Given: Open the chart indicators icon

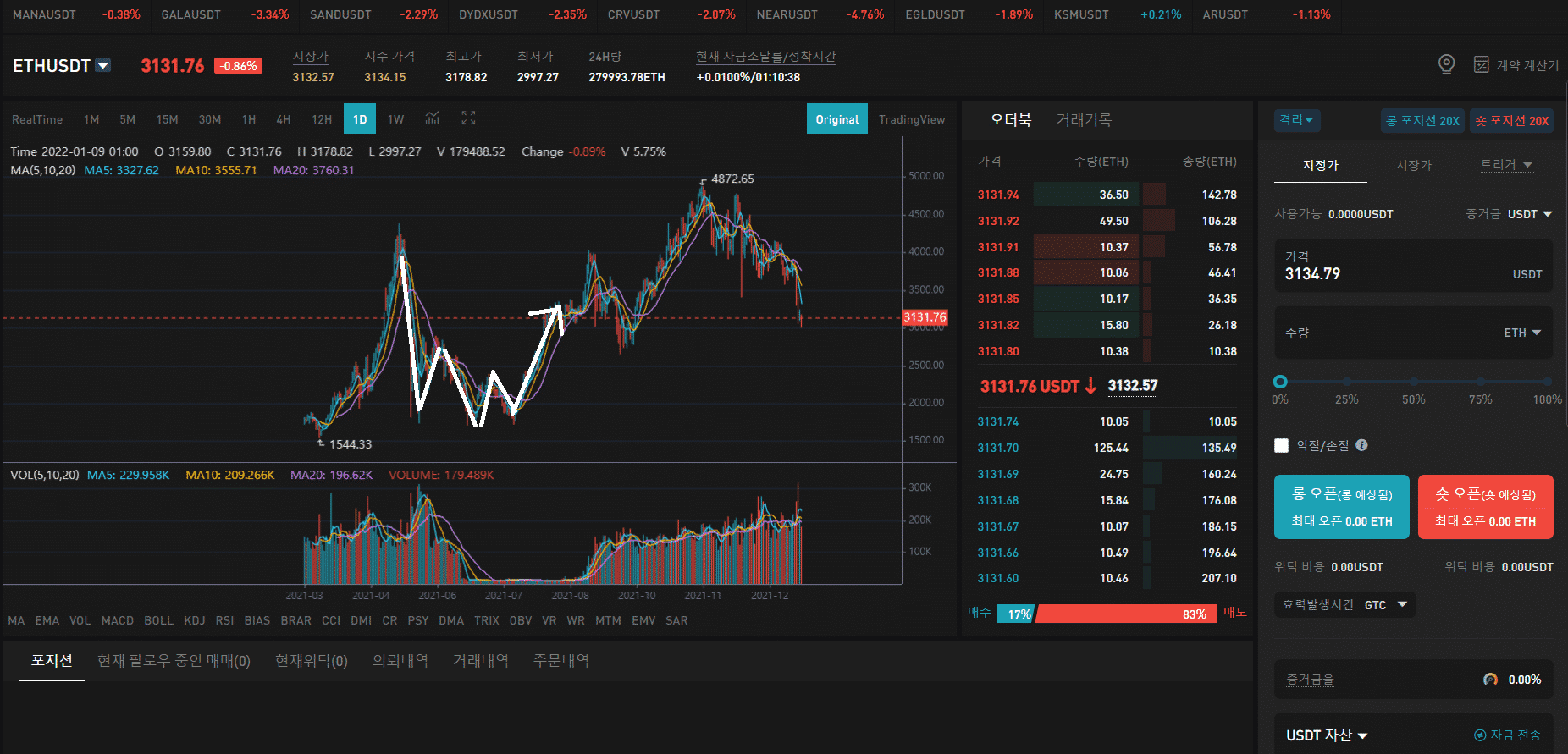Looking at the screenshot, I should pyautogui.click(x=433, y=118).
